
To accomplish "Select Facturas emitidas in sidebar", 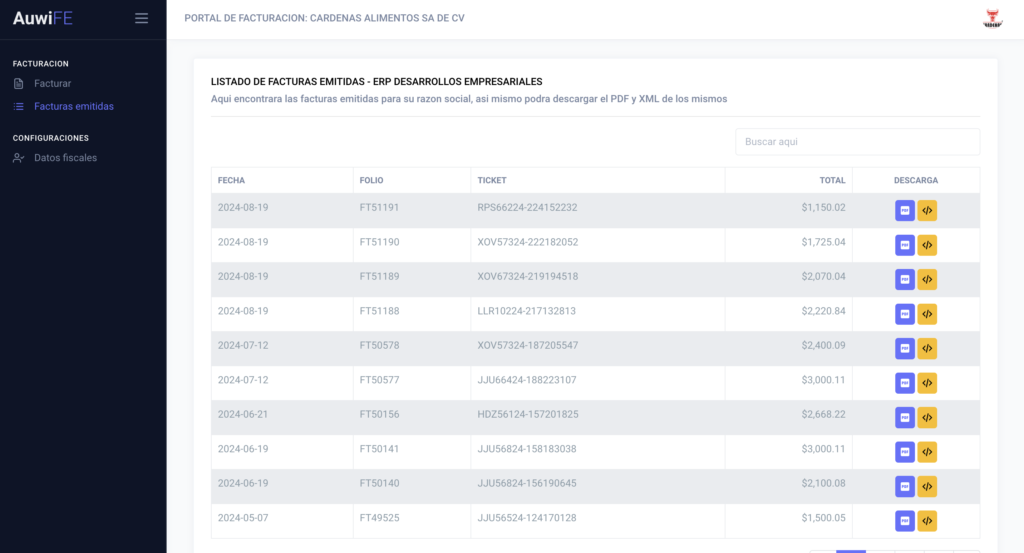I will [x=73, y=106].
